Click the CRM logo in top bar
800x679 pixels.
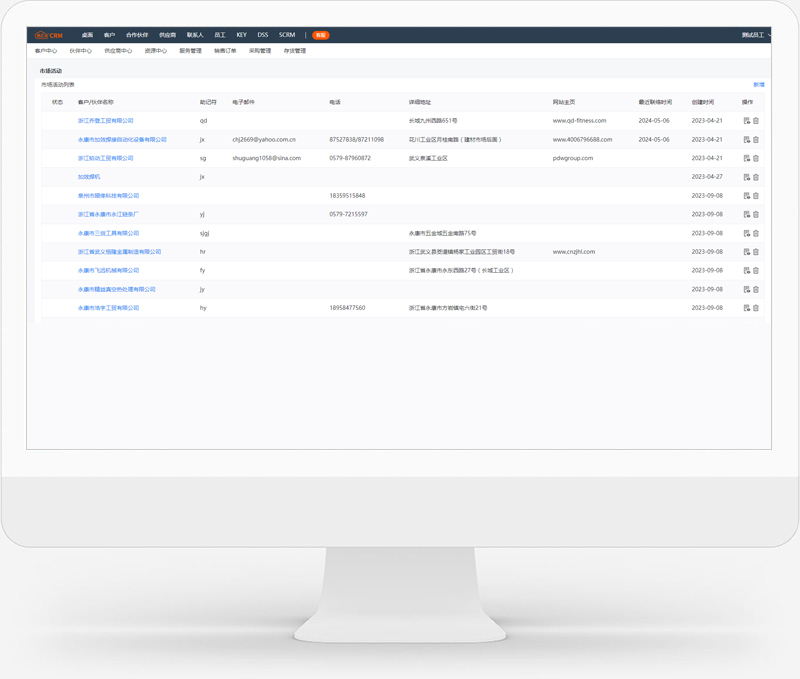48,35
